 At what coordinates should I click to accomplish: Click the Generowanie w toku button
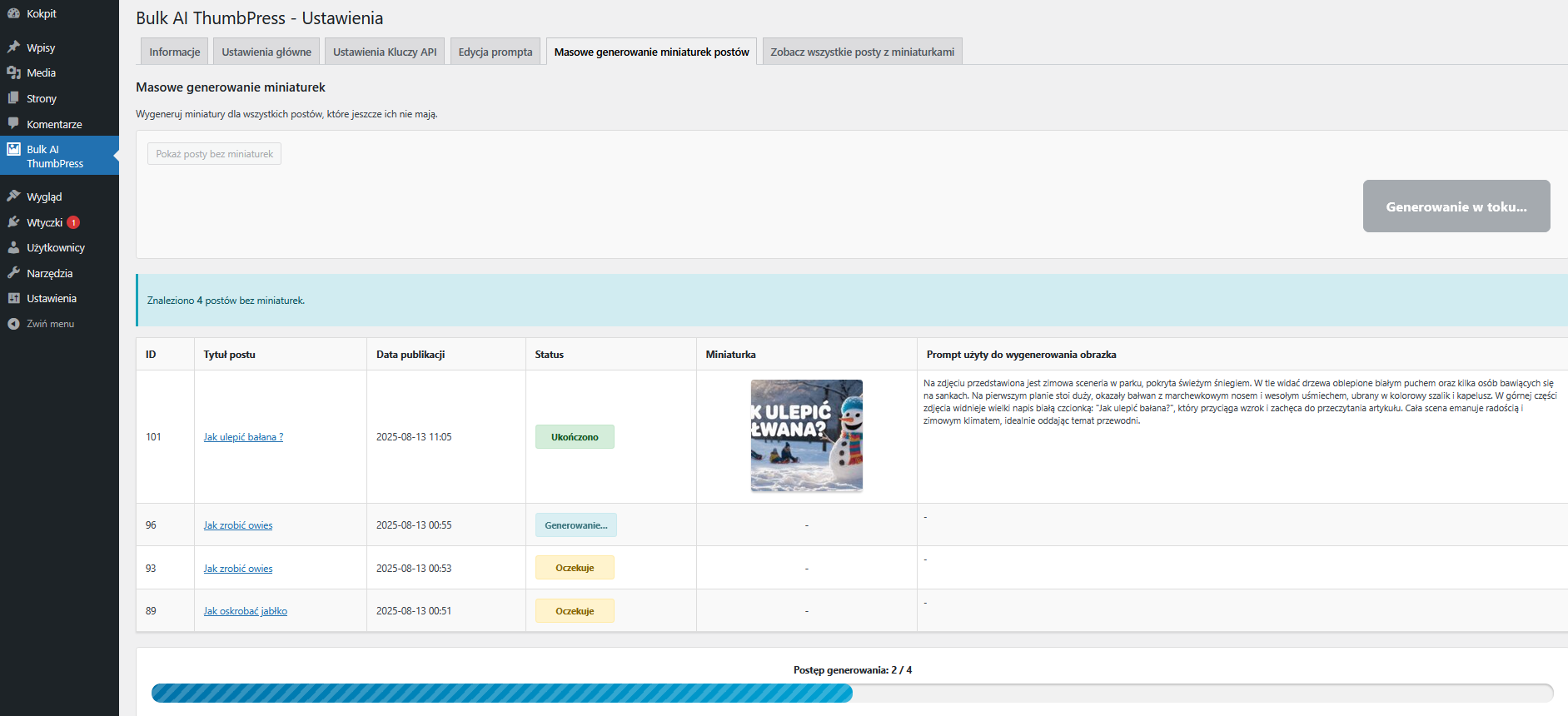(1456, 206)
